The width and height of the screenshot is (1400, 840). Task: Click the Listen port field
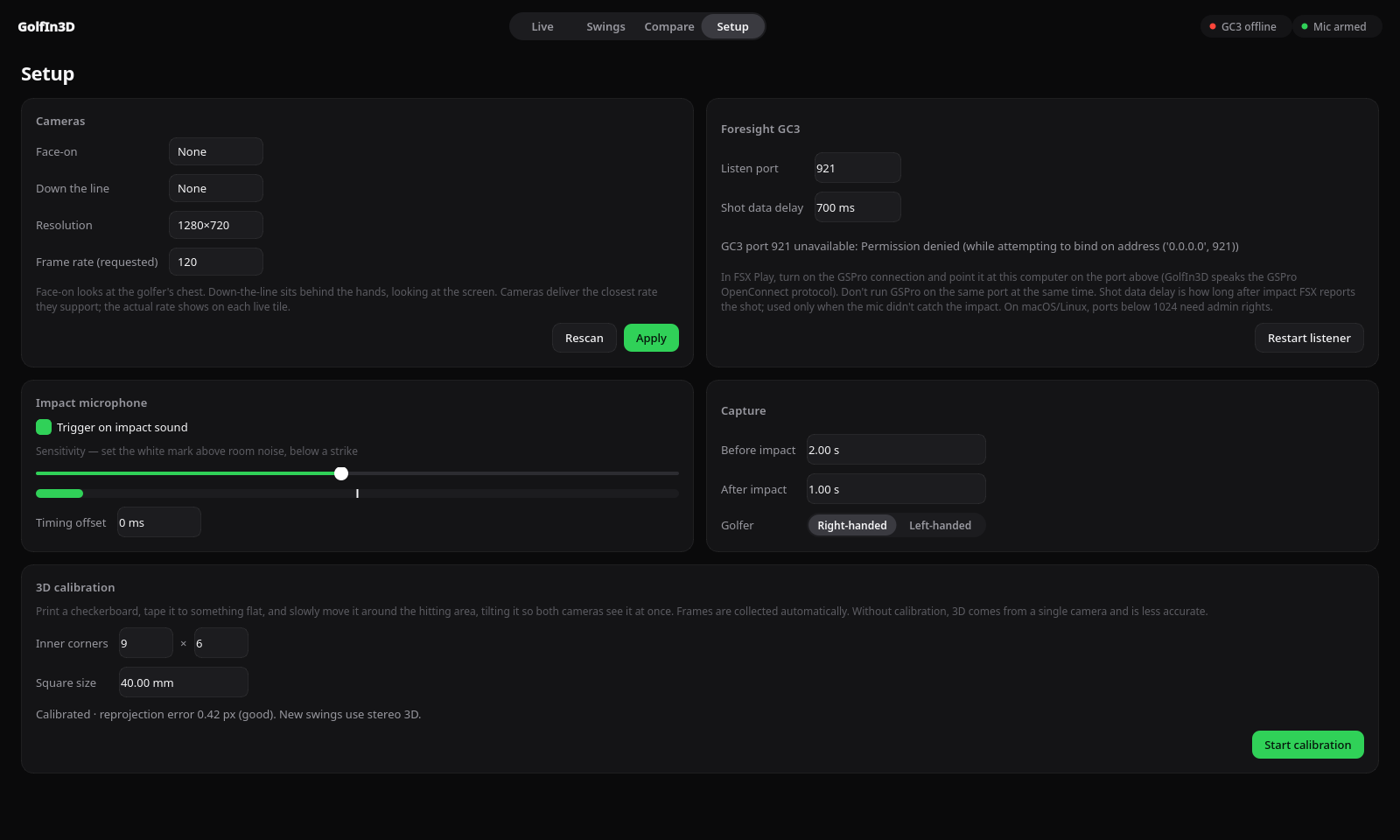coord(857,168)
